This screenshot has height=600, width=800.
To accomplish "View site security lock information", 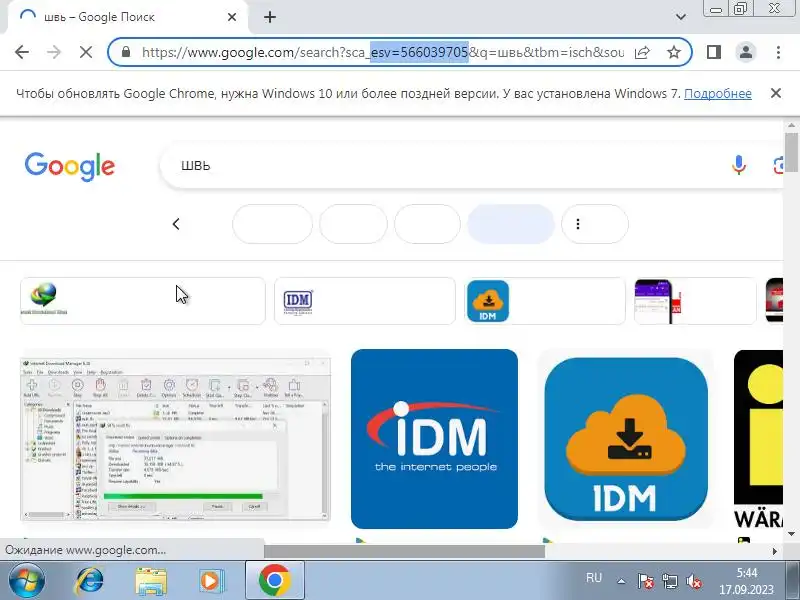I will point(126,52).
